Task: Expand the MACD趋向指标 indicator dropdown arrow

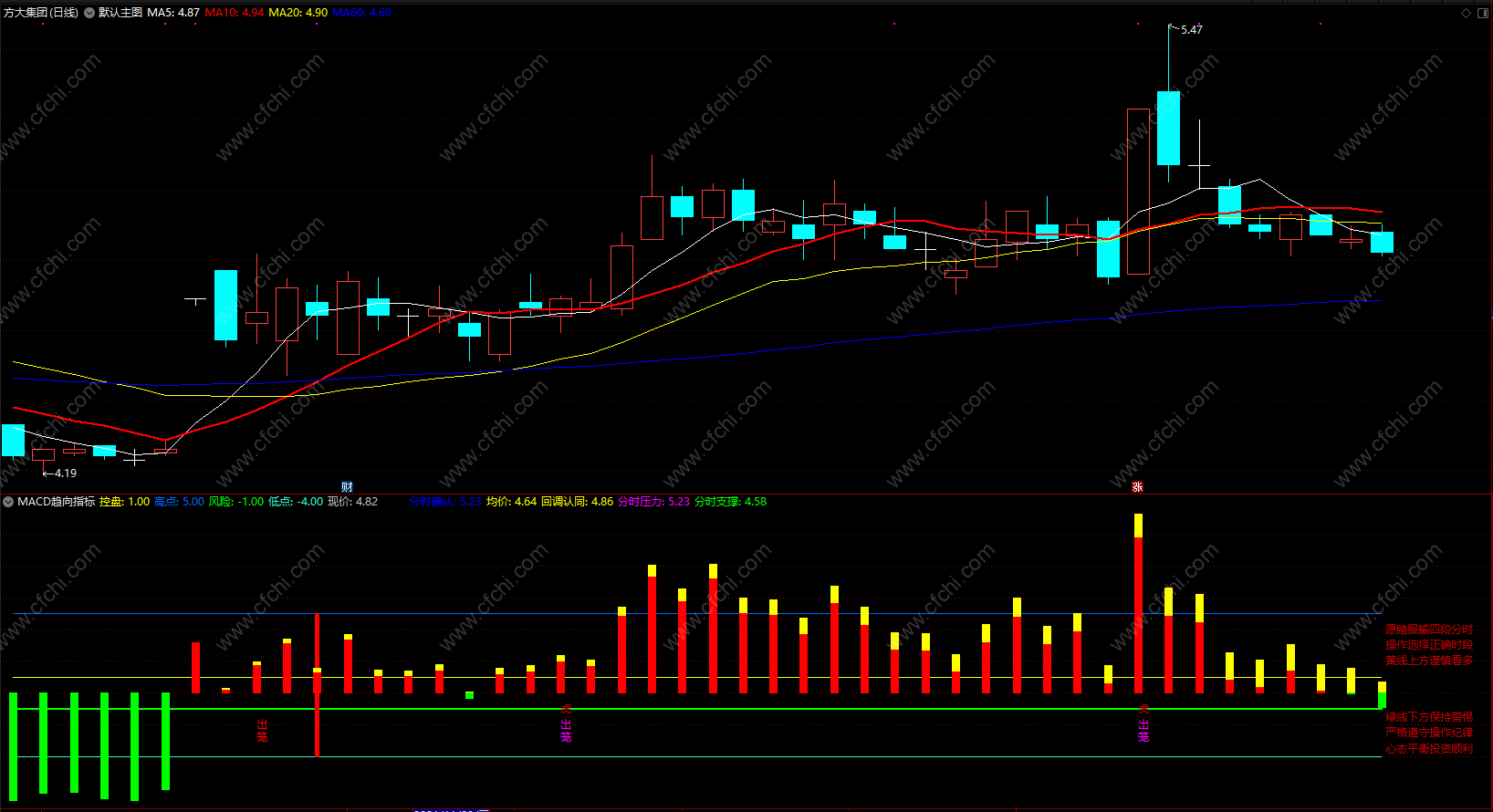Action: pos(8,502)
